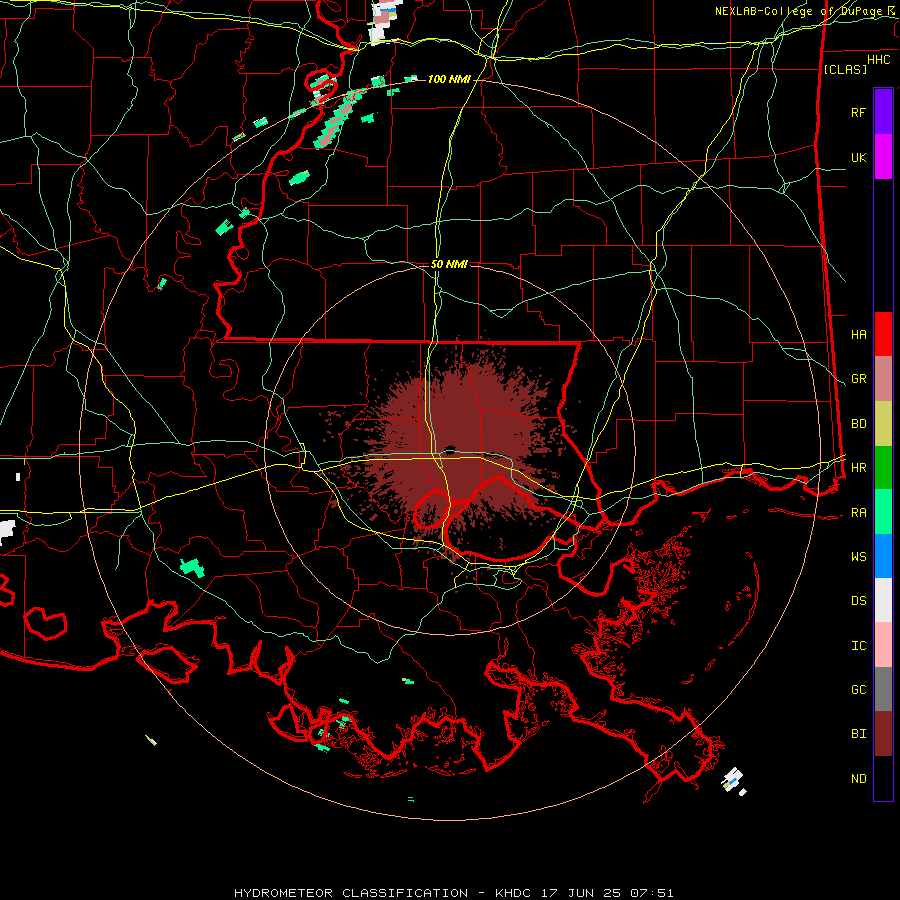Click the ND black legend swatch
Image resolution: width=900 pixels, height=900 pixels.
click(x=883, y=778)
